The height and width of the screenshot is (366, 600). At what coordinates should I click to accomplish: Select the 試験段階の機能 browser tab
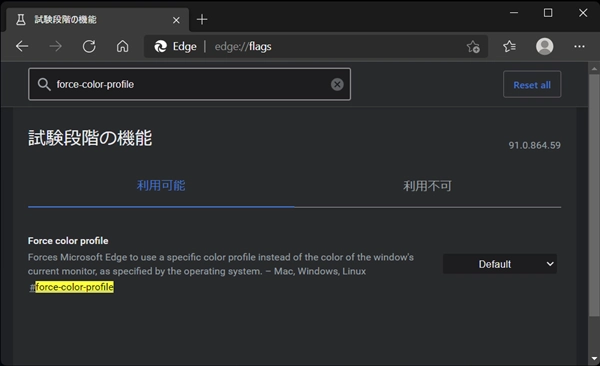click(x=97, y=20)
